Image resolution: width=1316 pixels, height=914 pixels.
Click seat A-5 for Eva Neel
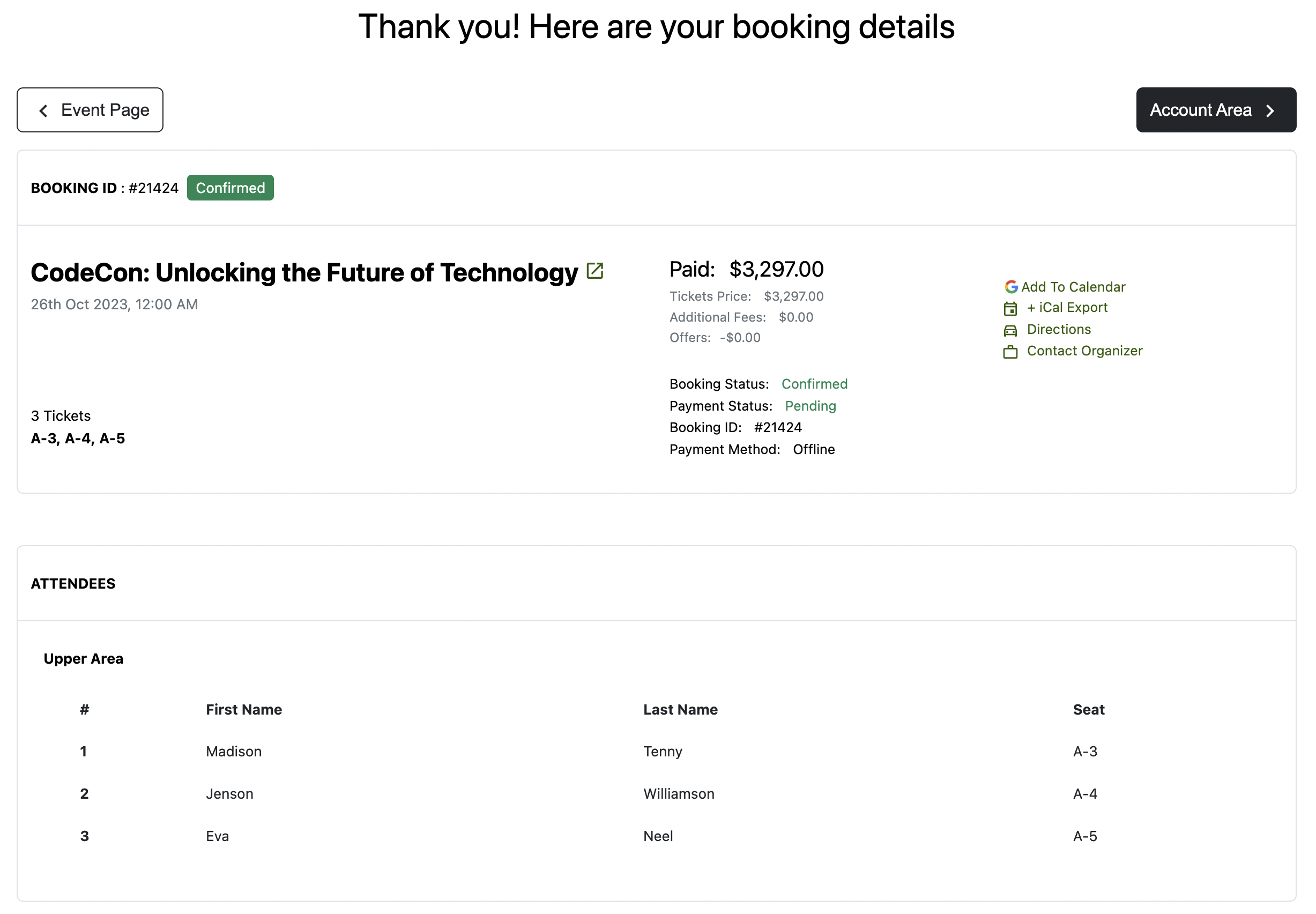(1084, 836)
